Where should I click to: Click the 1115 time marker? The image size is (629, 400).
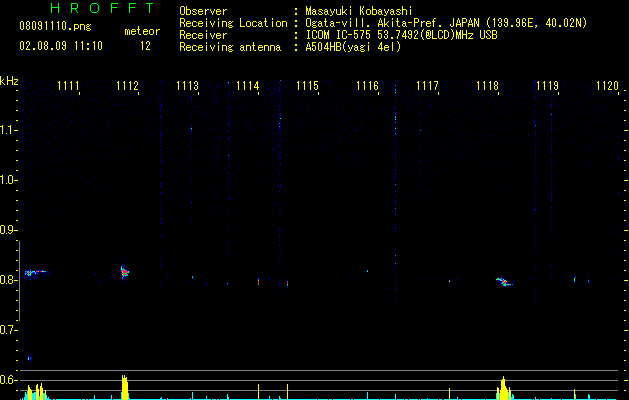(307, 86)
